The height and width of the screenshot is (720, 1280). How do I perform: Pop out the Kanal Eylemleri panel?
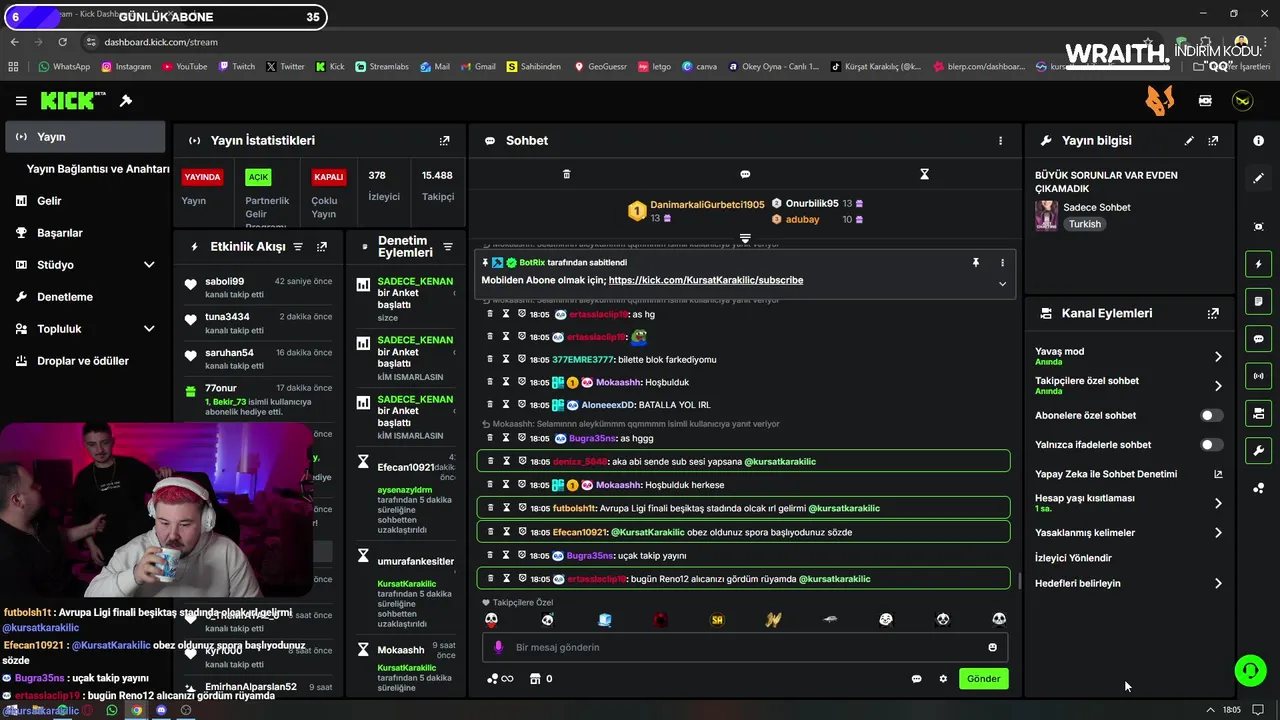pos(1213,313)
